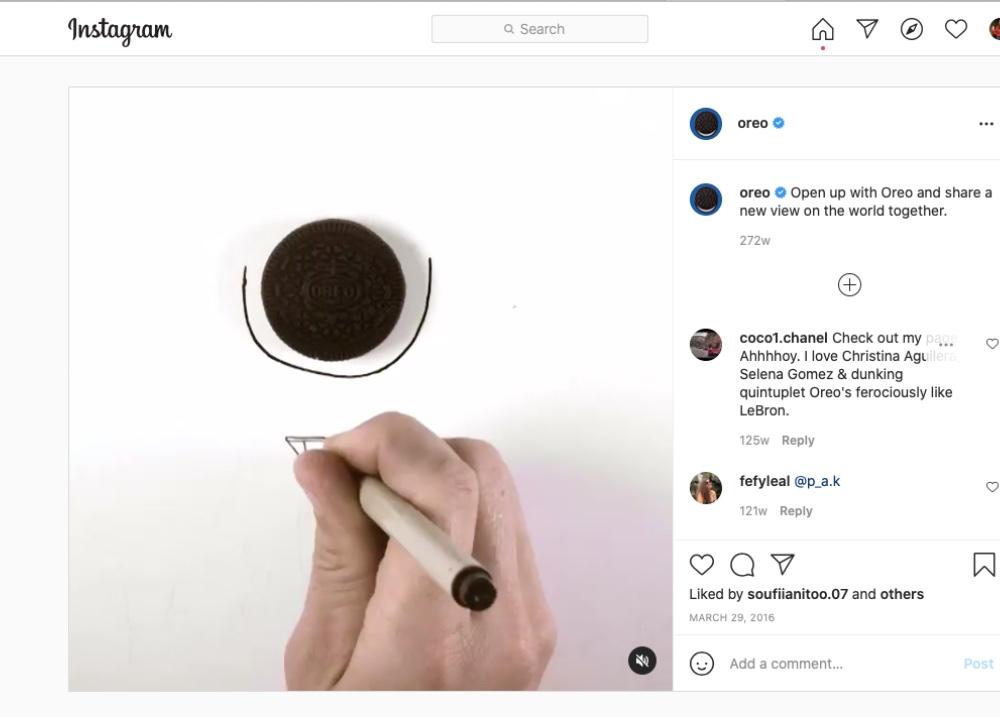Open direct messages paper plane icon
The height and width of the screenshot is (717, 1000).
coord(867,29)
